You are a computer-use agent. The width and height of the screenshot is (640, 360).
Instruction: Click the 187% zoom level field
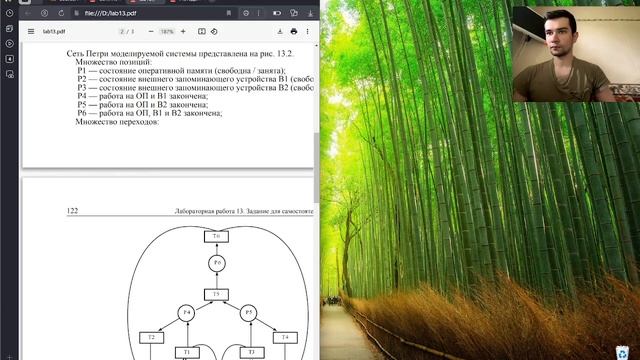[x=167, y=31]
